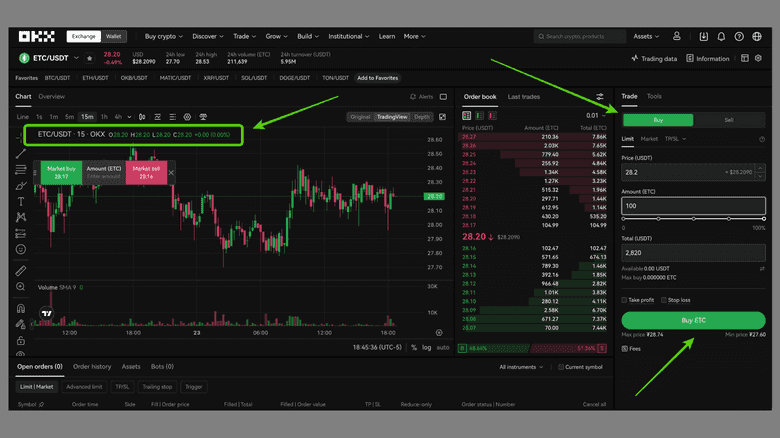This screenshot has width=780, height=438.
Task: Open the order book filter settings icon
Action: click(600, 97)
